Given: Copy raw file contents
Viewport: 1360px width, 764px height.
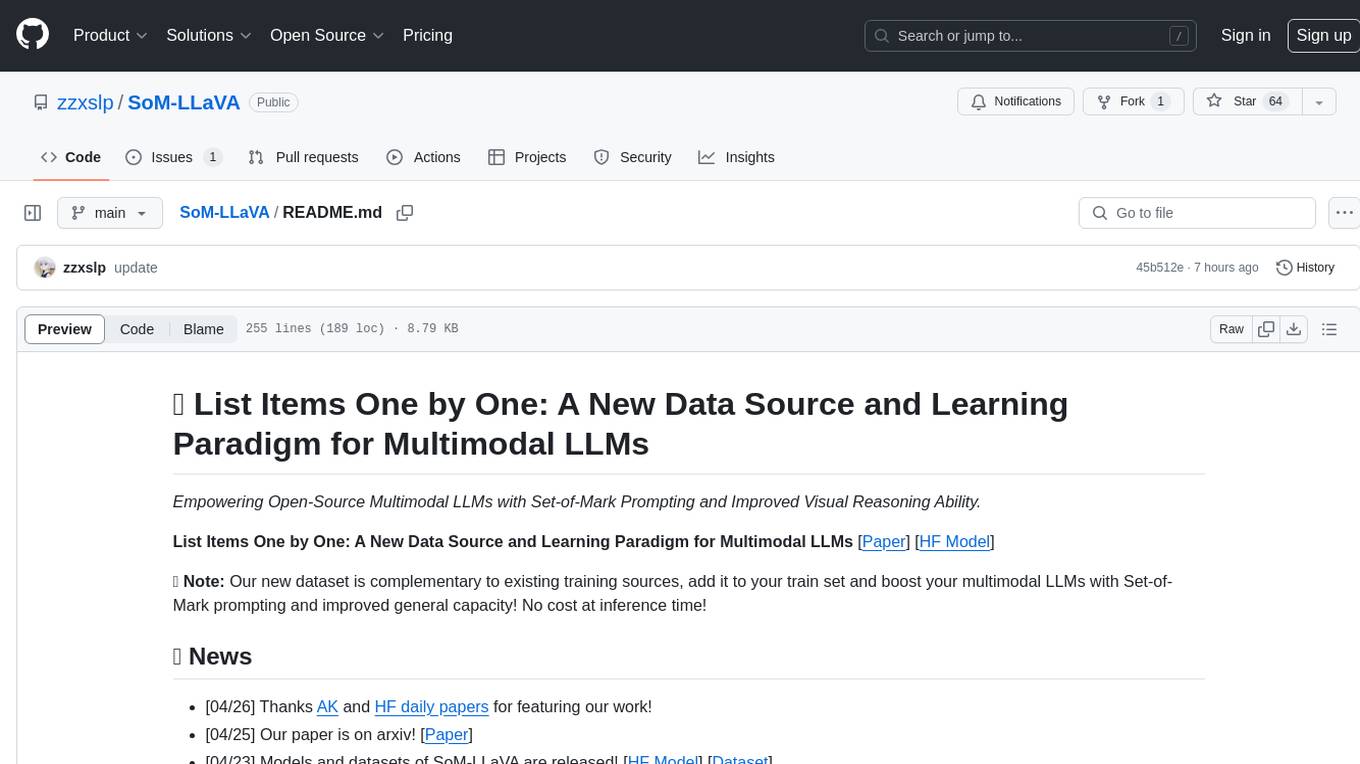Looking at the screenshot, I should pyautogui.click(x=1266, y=329).
